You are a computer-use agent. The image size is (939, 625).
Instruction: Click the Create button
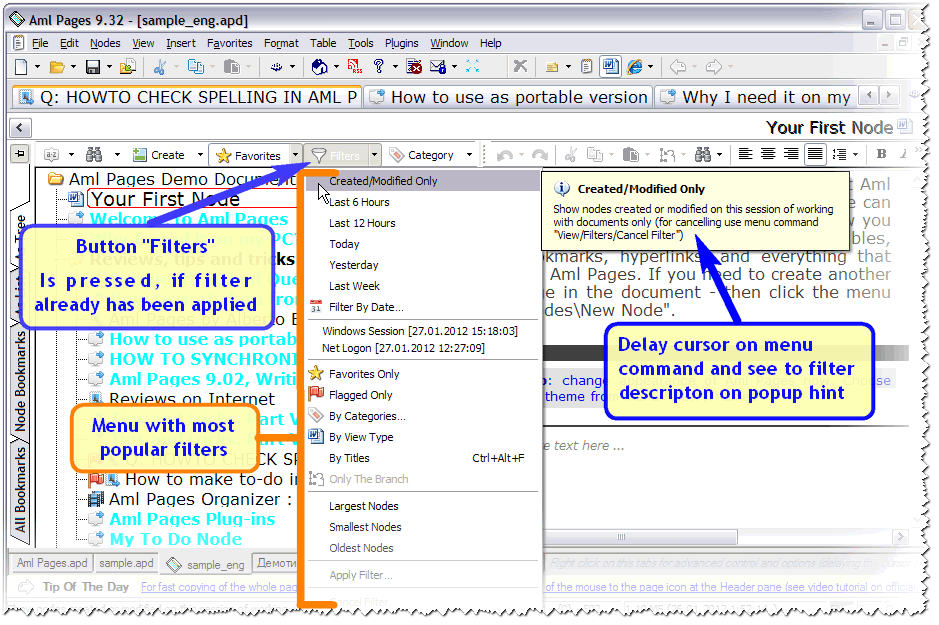point(159,155)
